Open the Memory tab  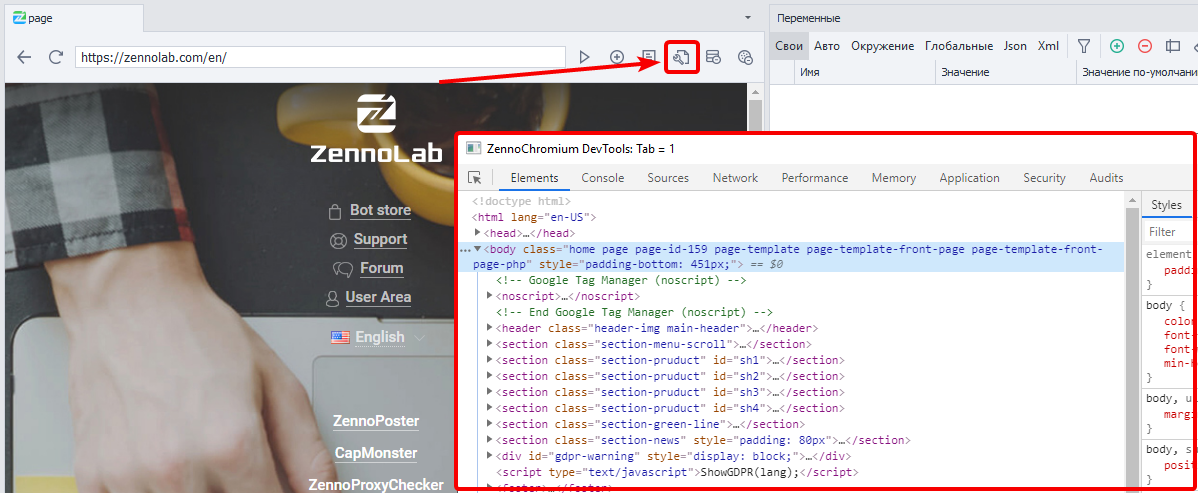893,177
